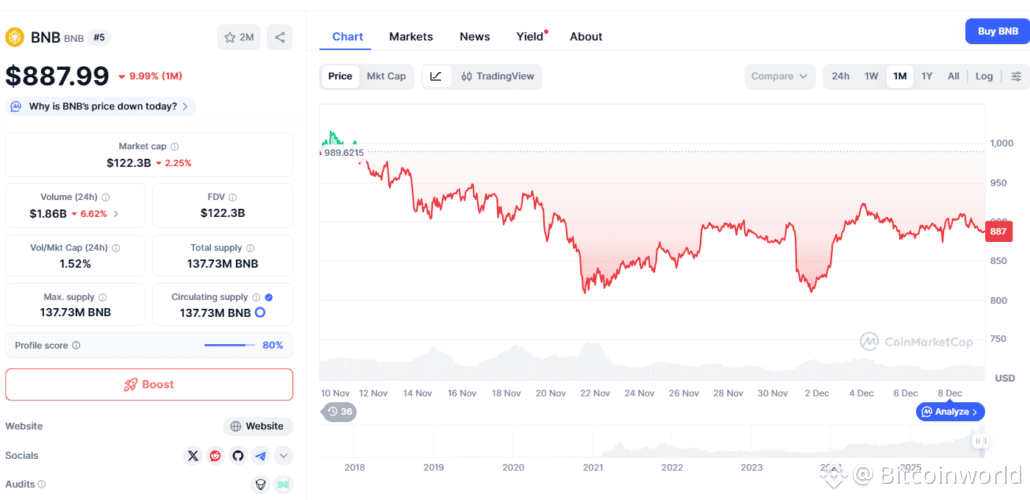This screenshot has height=500, width=1030.
Task: Add BNB to watchlist with star button
Action: [238, 37]
